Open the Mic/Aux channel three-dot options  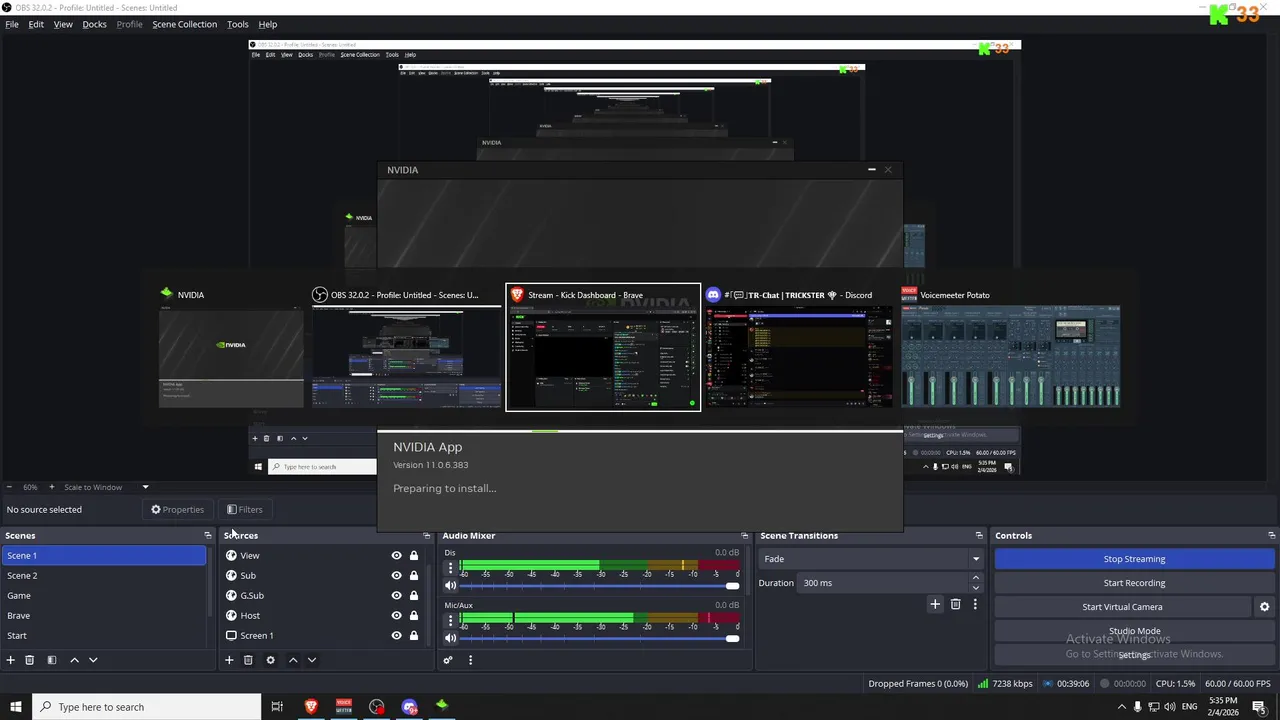click(x=450, y=619)
